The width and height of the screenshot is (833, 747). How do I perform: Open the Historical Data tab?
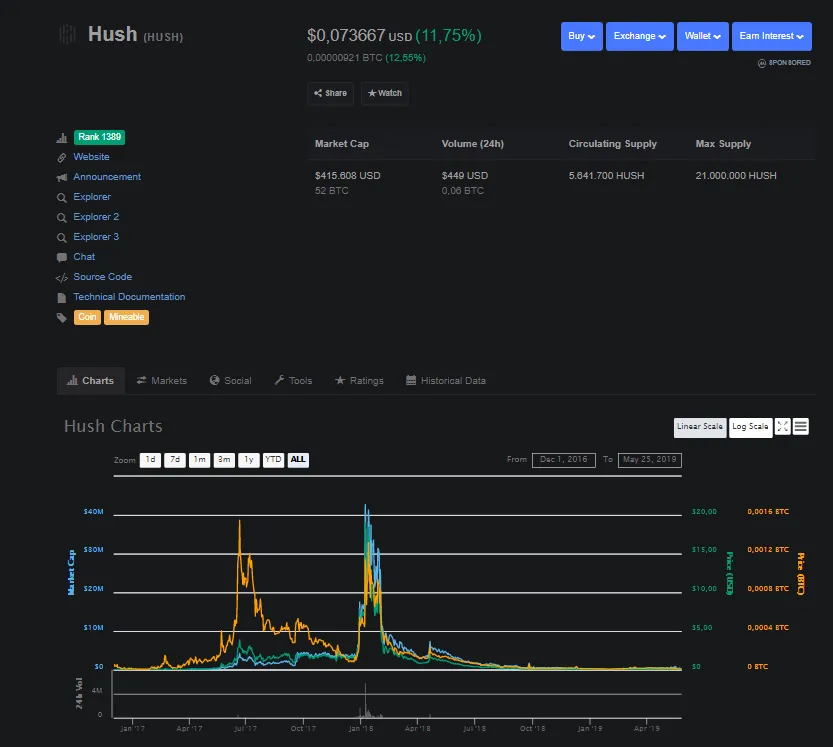(446, 381)
